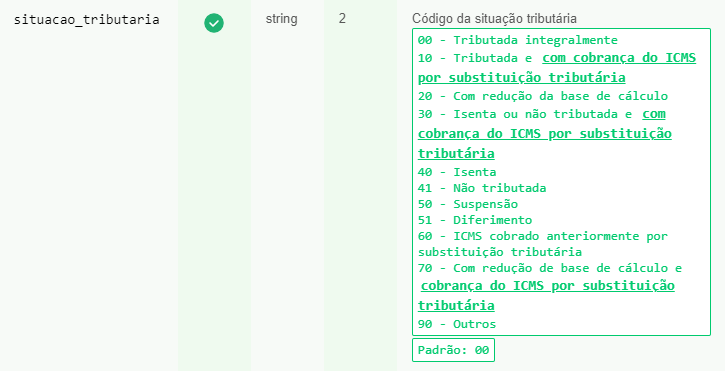Open the 'cobrança do ICMS por substituição' link in code 30

[545, 134]
